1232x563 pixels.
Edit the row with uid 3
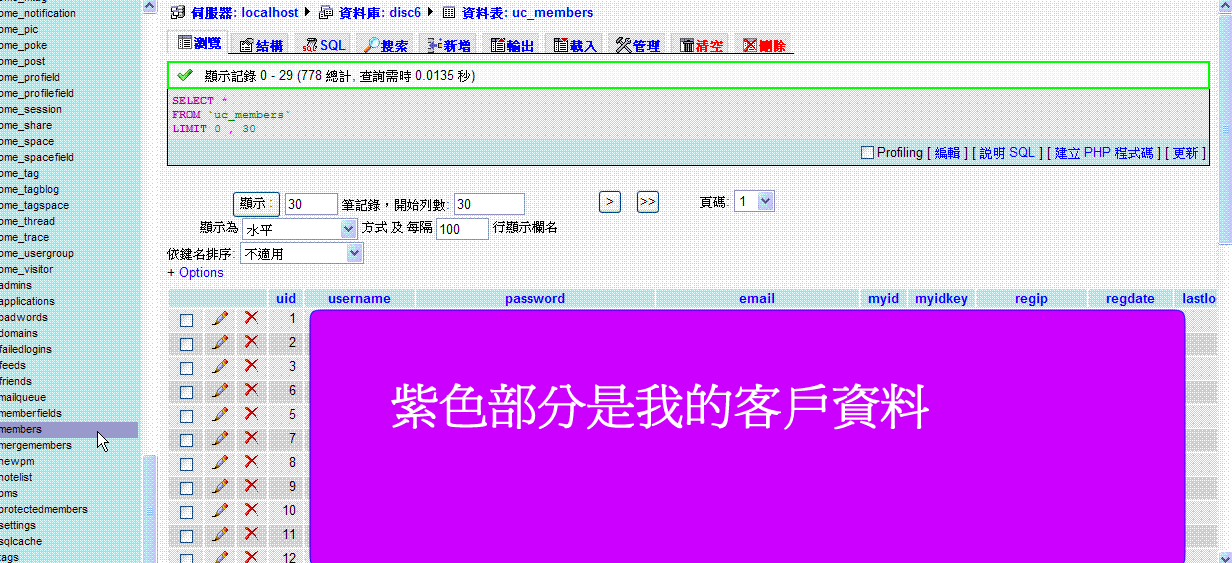pos(220,366)
